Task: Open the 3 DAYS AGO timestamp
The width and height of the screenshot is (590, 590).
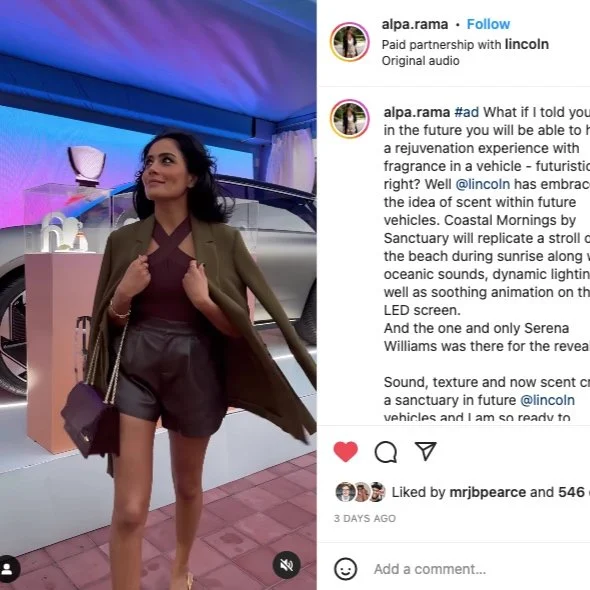Action: pyautogui.click(x=365, y=519)
